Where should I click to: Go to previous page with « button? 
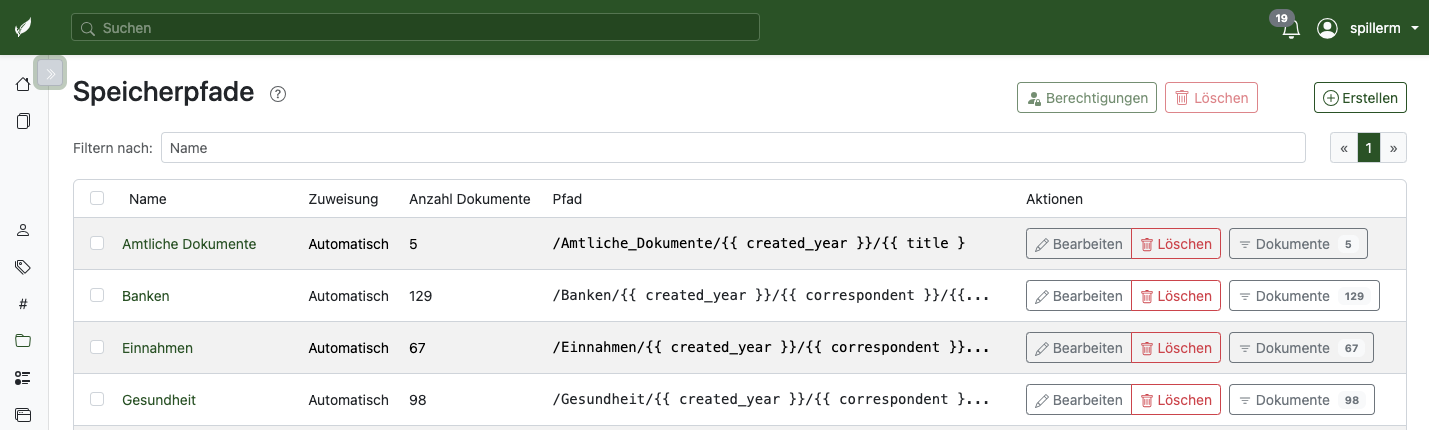point(1344,148)
